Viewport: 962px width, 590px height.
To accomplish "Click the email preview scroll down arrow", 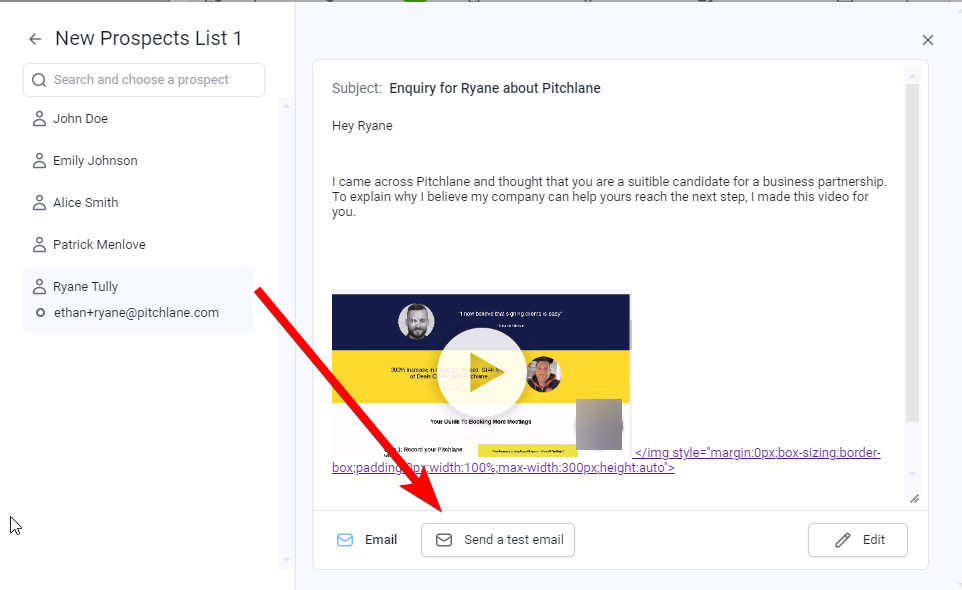I will 912,473.
